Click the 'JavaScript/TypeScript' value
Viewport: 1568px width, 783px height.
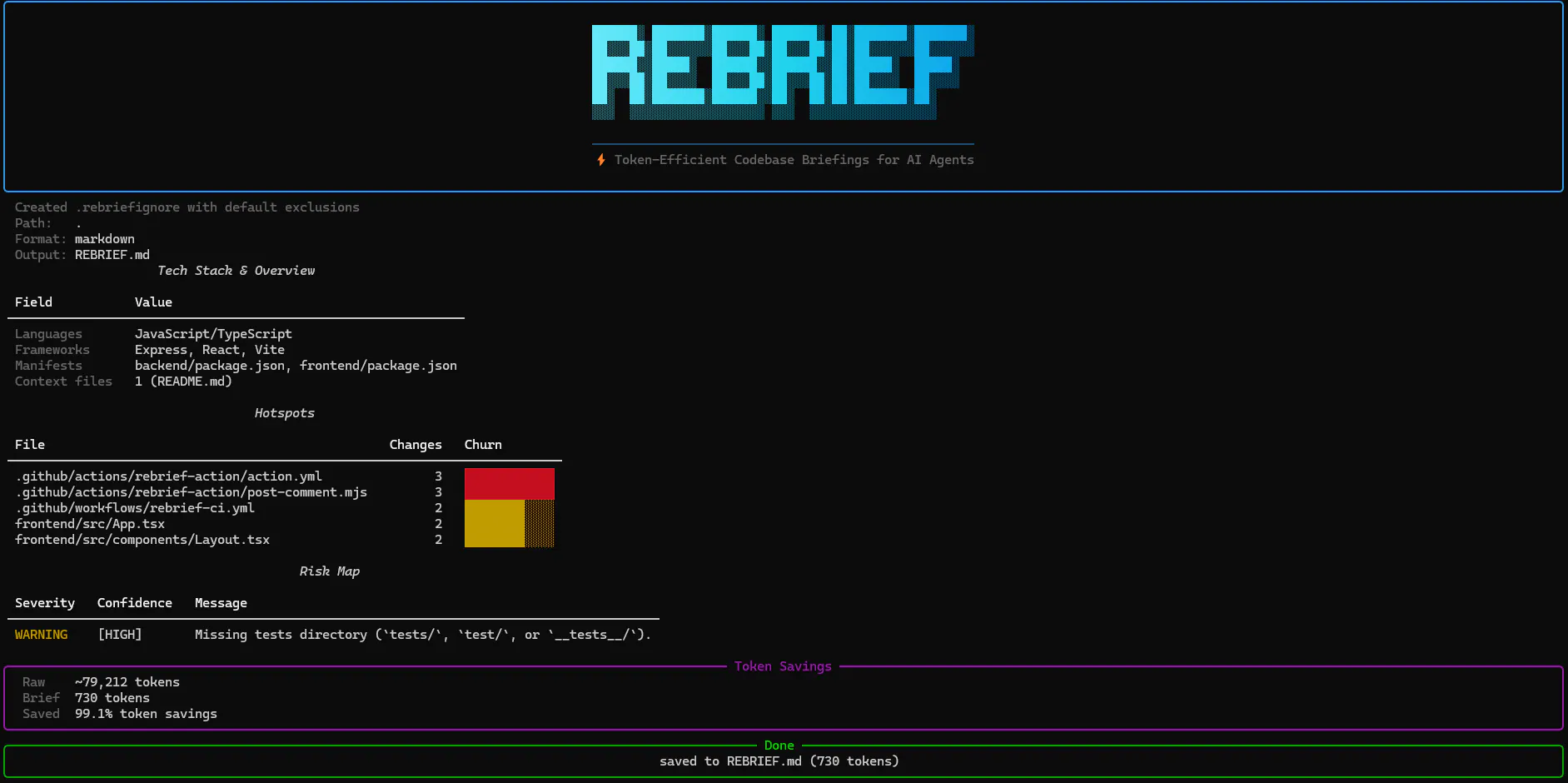[213, 334]
